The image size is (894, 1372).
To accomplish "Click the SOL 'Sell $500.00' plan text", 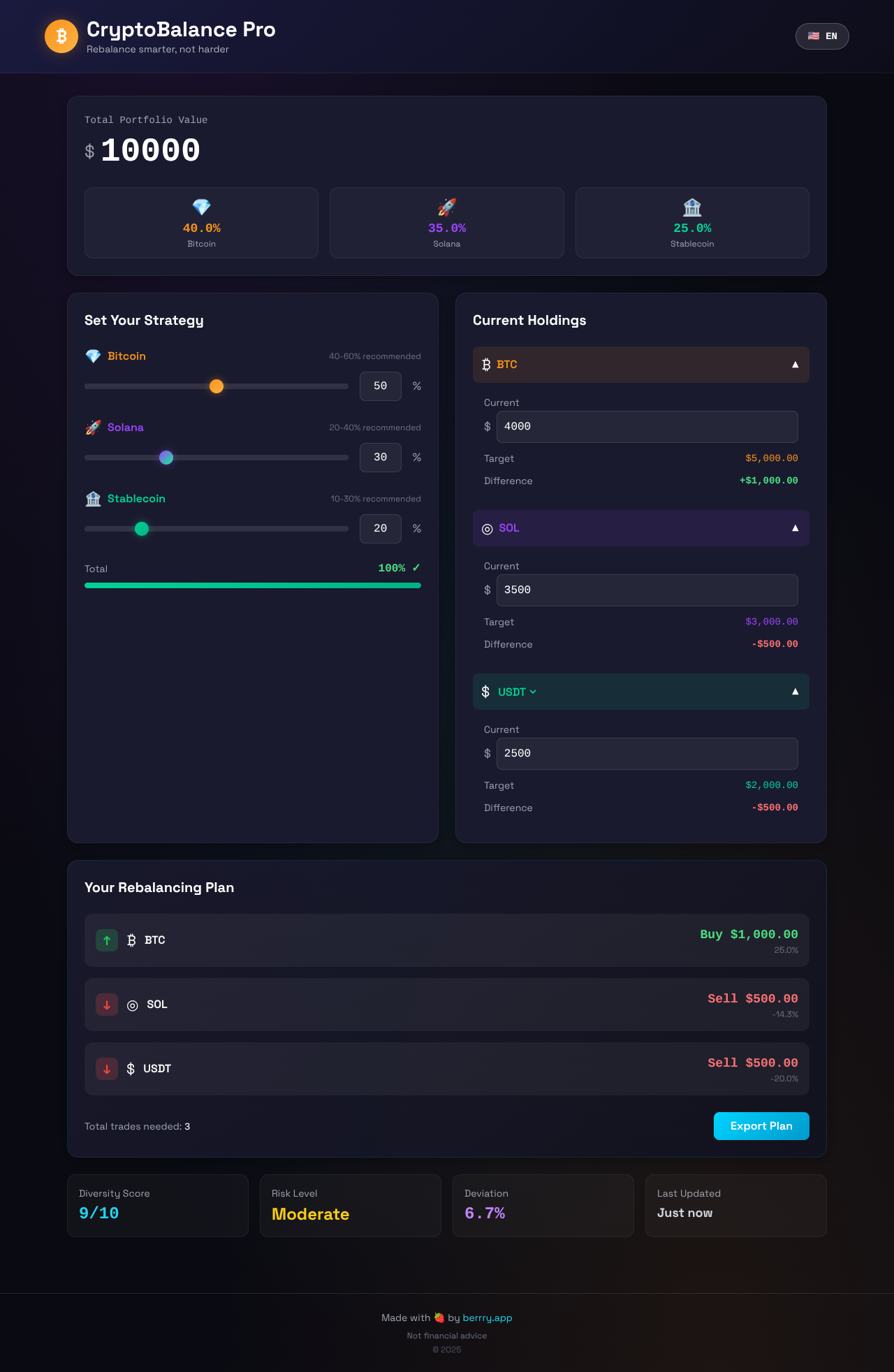I will 753,999.
